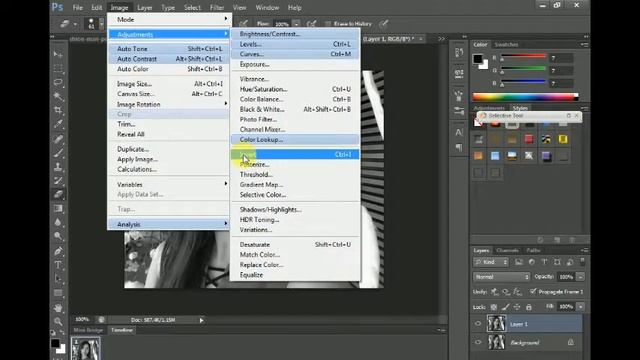Select the Healing Brush tool
640x360 pixels.
(x=58, y=139)
